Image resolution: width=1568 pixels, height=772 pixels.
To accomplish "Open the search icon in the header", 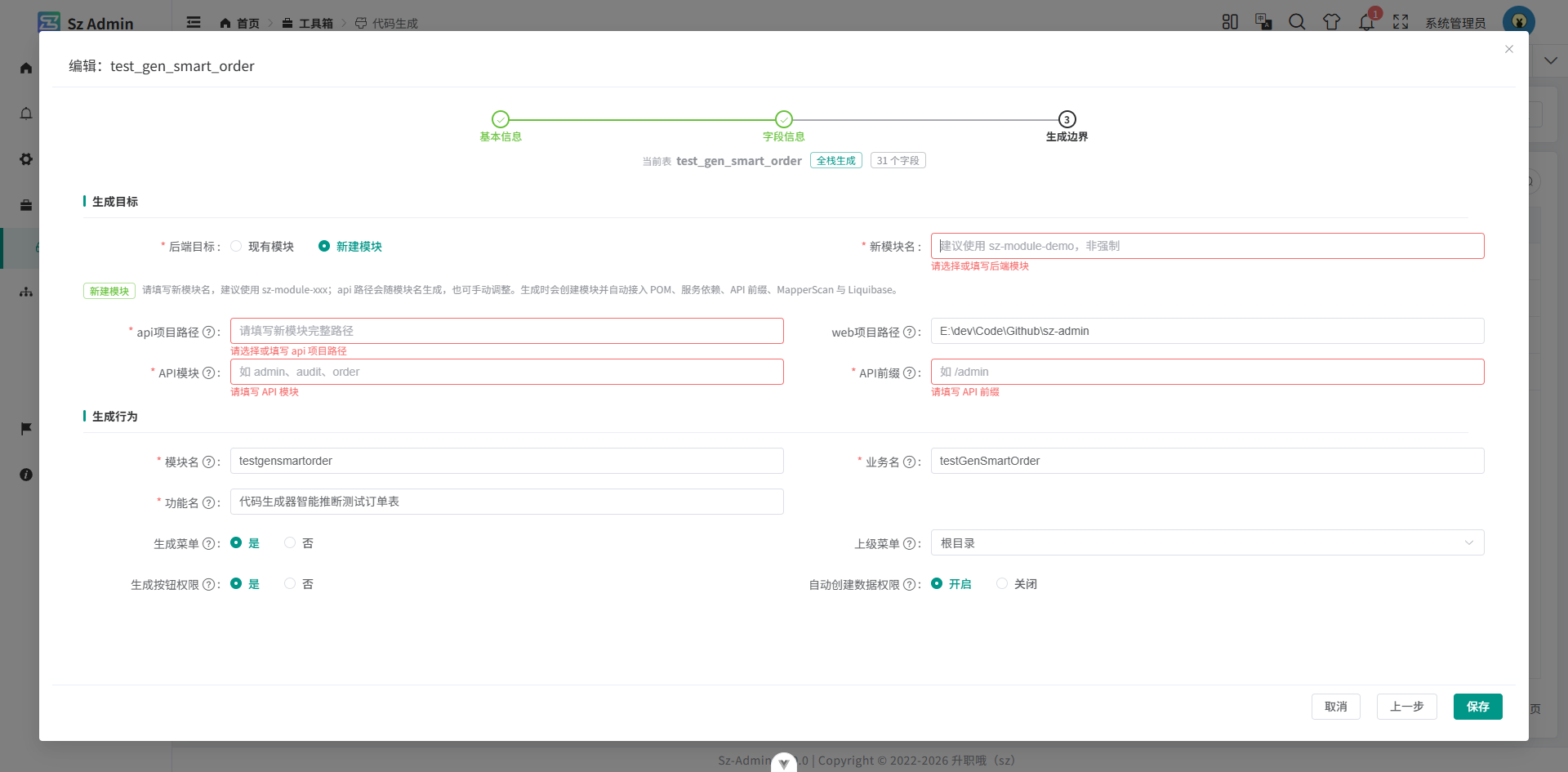I will pos(1297,22).
